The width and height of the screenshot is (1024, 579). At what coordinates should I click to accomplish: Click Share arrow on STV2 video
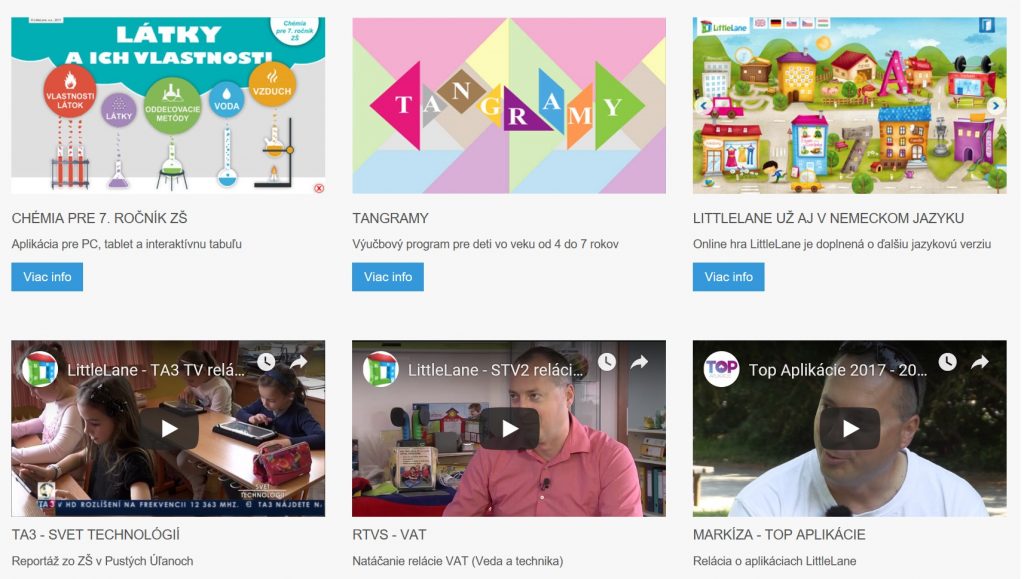pos(639,362)
